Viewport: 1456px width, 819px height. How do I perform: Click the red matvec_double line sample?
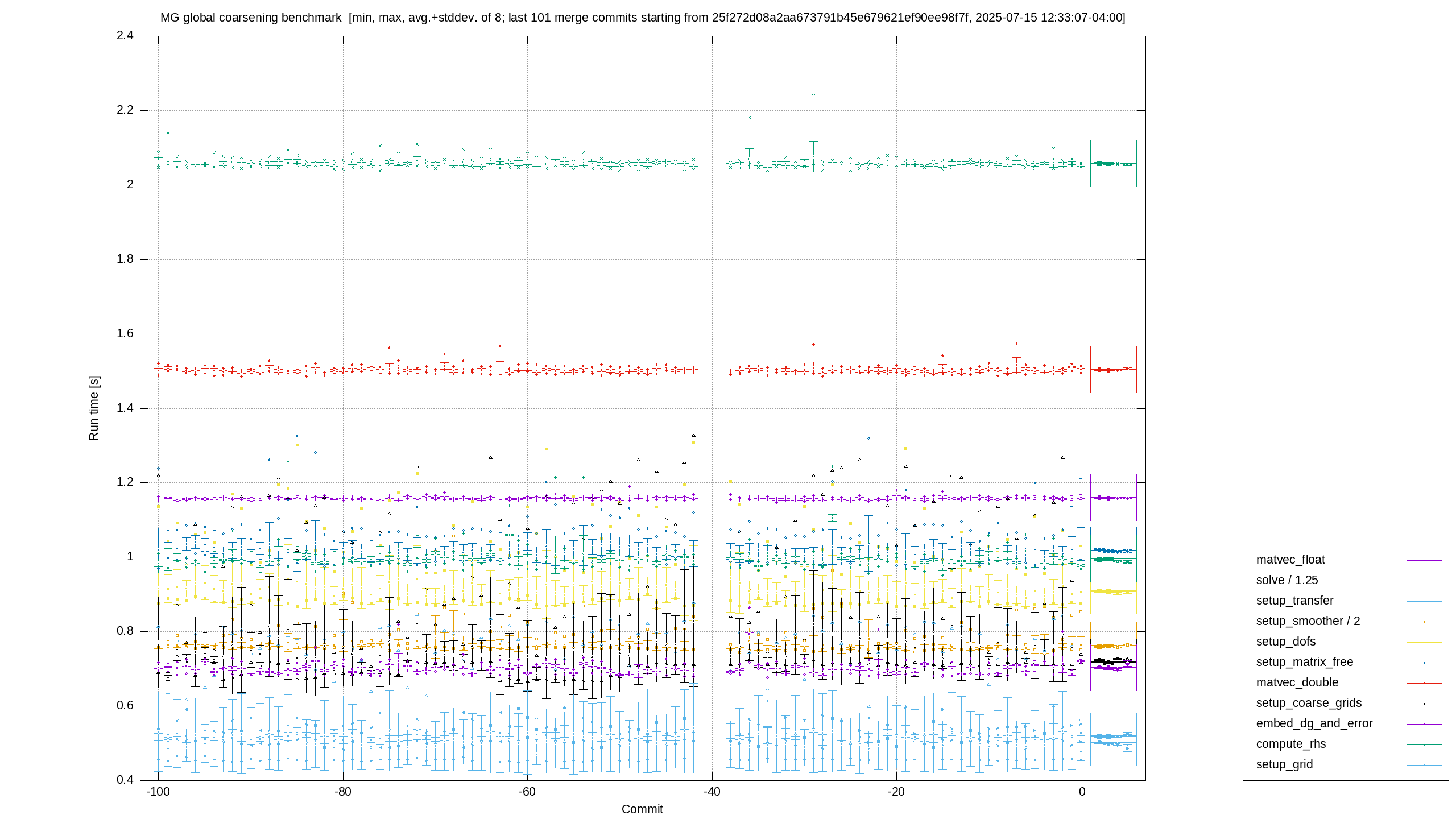[1424, 683]
